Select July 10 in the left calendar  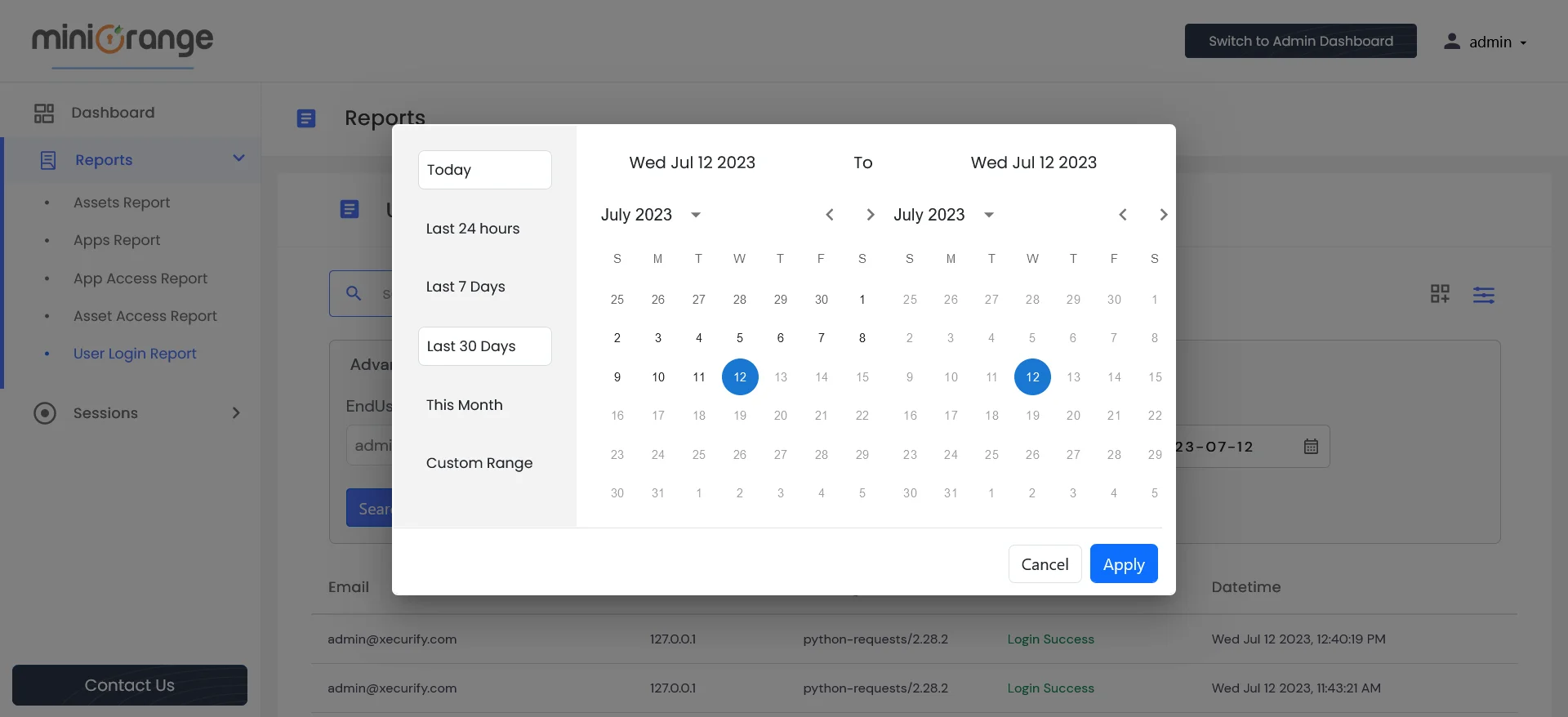click(x=658, y=377)
